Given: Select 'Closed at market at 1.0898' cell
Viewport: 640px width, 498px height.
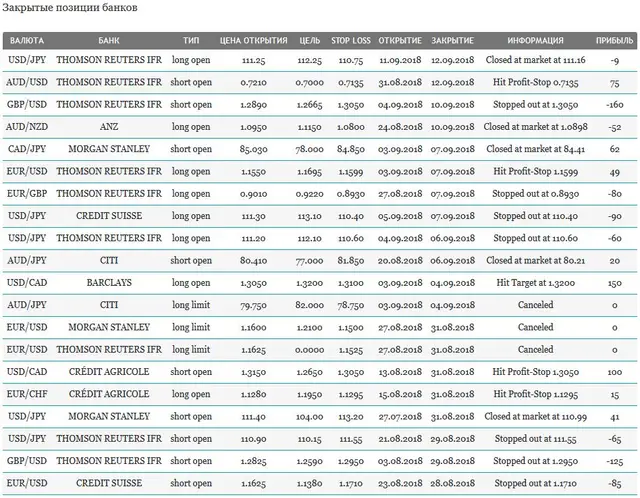Looking at the screenshot, I should (536, 127).
